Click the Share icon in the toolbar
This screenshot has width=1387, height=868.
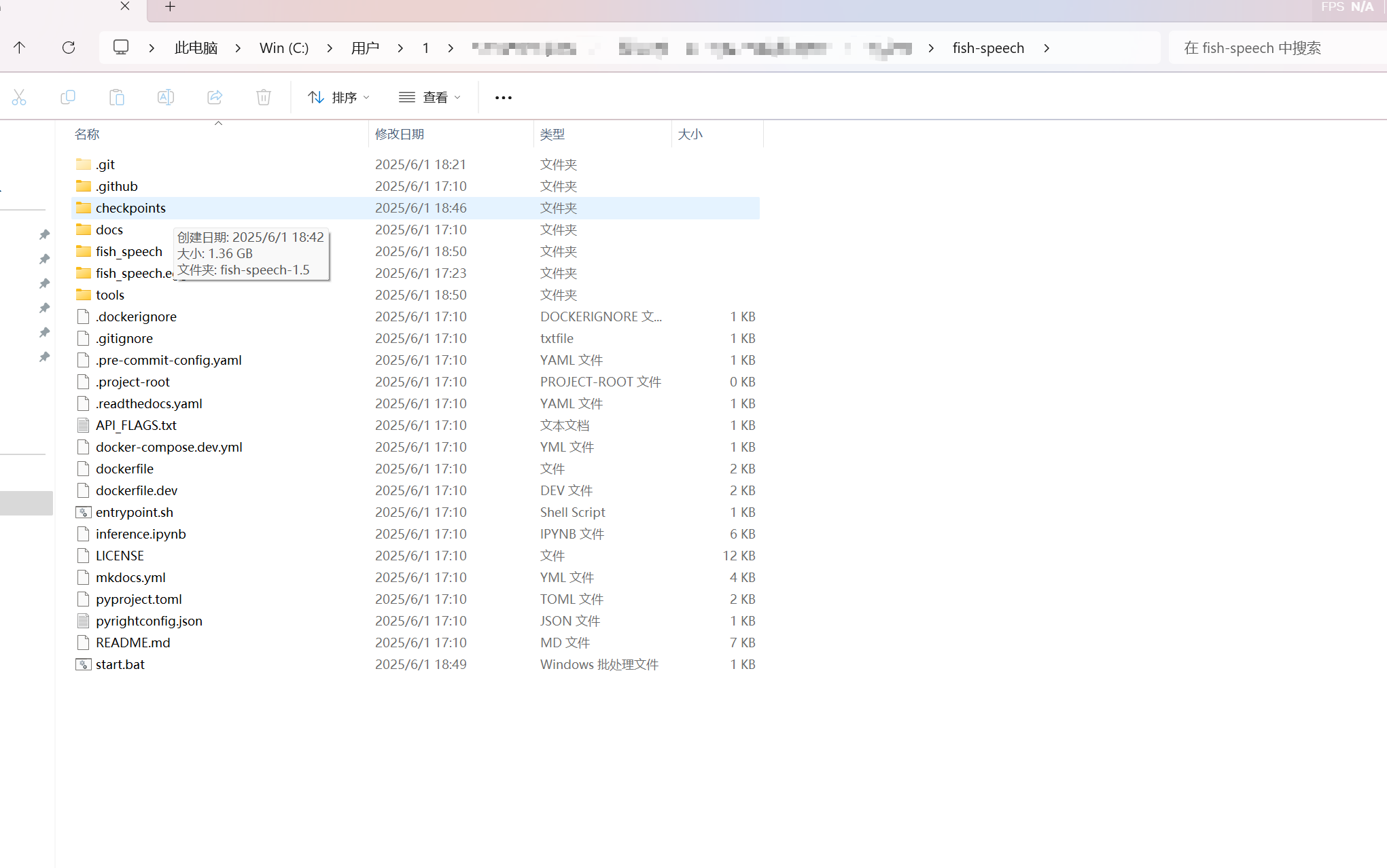click(215, 97)
